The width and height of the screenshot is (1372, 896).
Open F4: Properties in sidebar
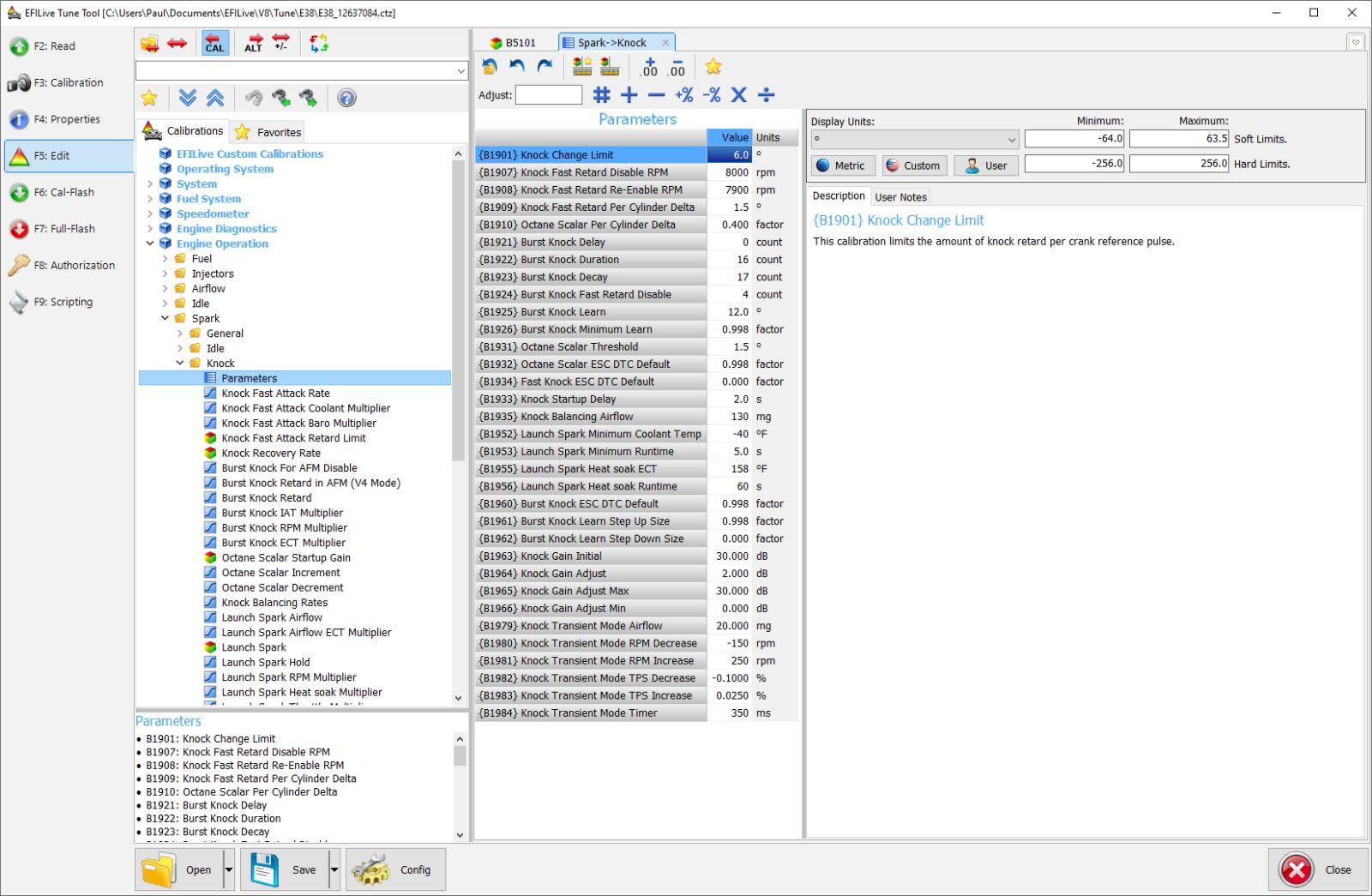(69, 119)
